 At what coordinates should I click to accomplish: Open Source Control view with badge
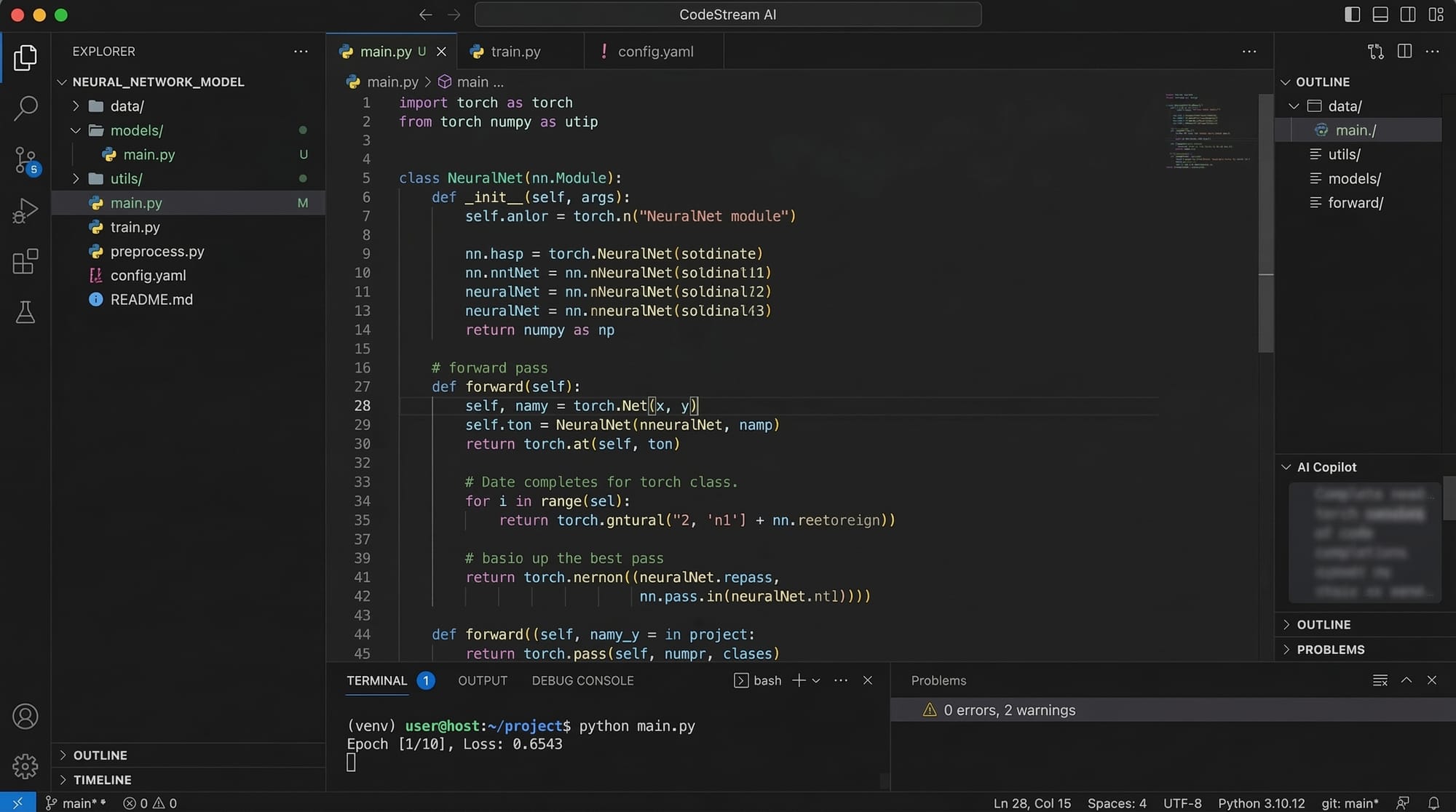(25, 159)
